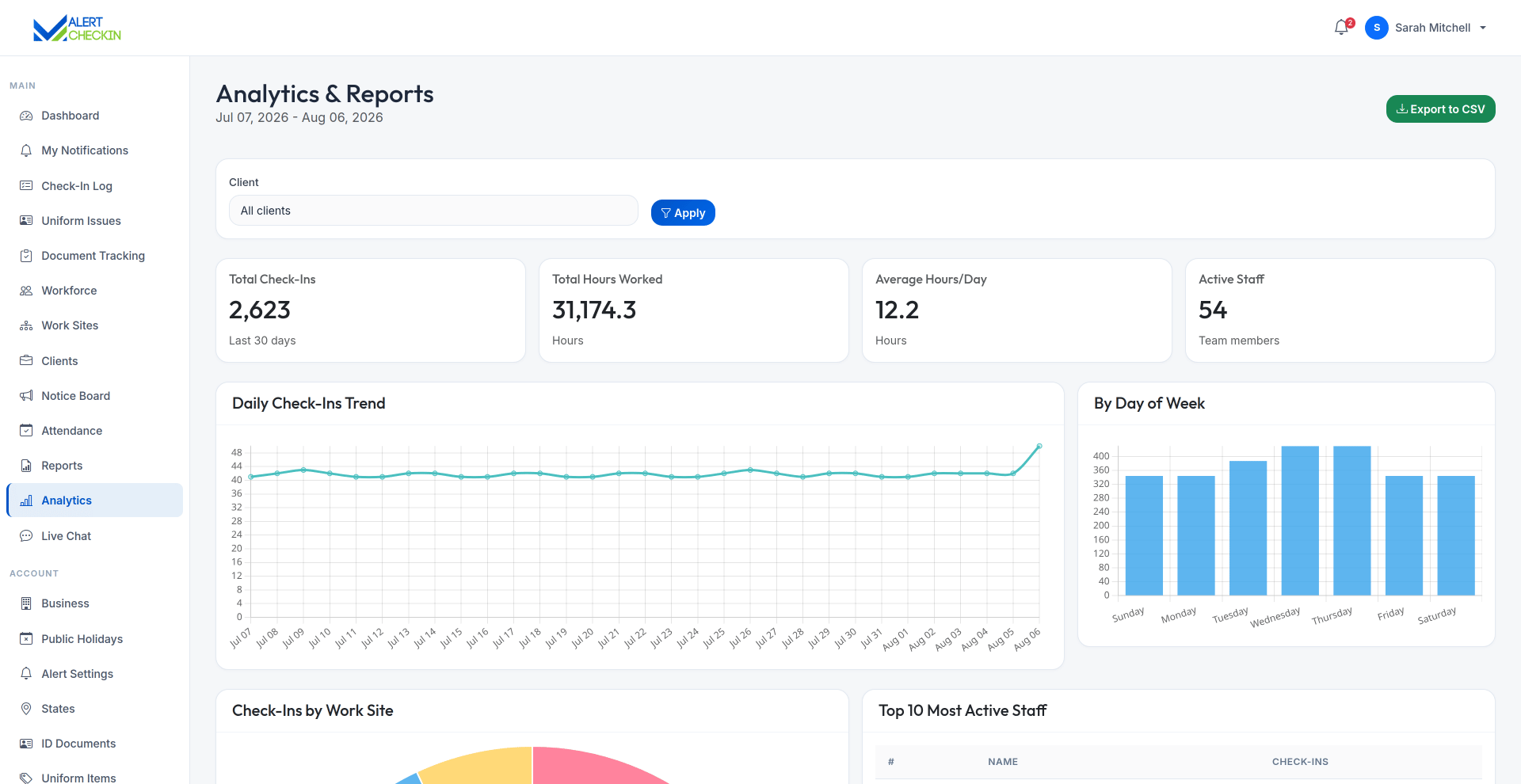Click Export to CSV button
Screen dimensions: 1521x784
pos(1440,109)
